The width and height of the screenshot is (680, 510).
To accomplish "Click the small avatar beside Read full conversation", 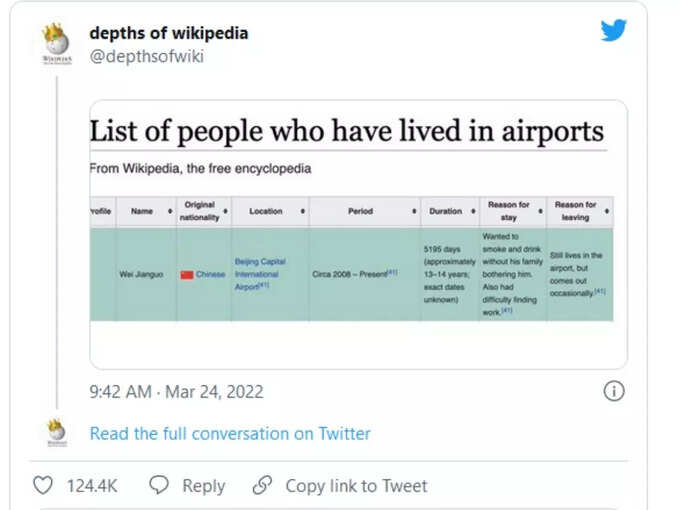I will [57, 432].
